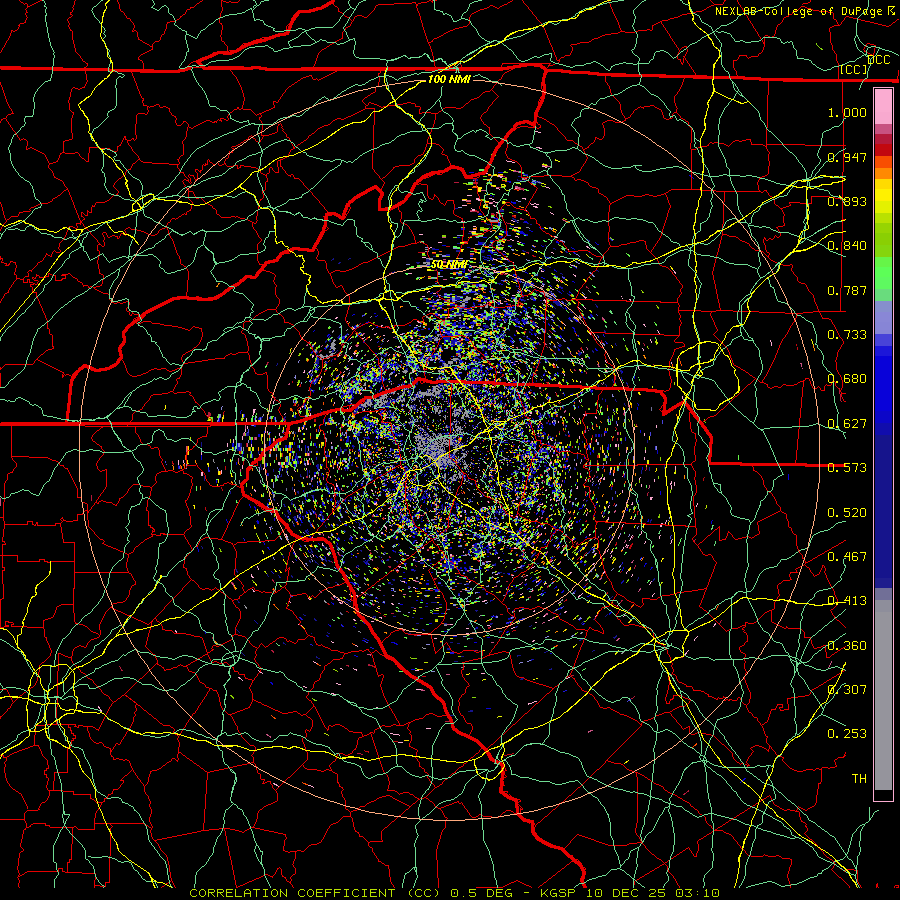Viewport: 900px width, 900px height.
Task: Select the 0.520 scale value
Action: pos(847,513)
